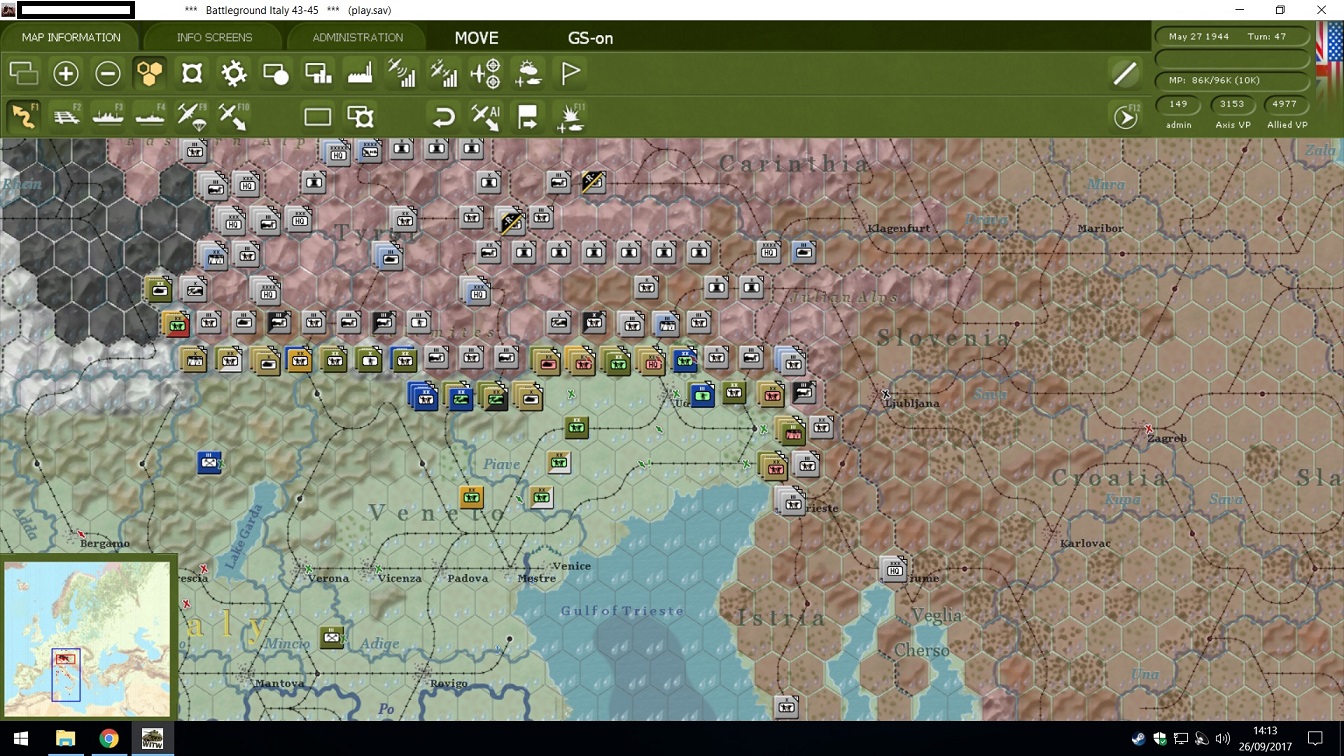Click the MOVE mode label
The height and width of the screenshot is (756, 1344).
(476, 38)
